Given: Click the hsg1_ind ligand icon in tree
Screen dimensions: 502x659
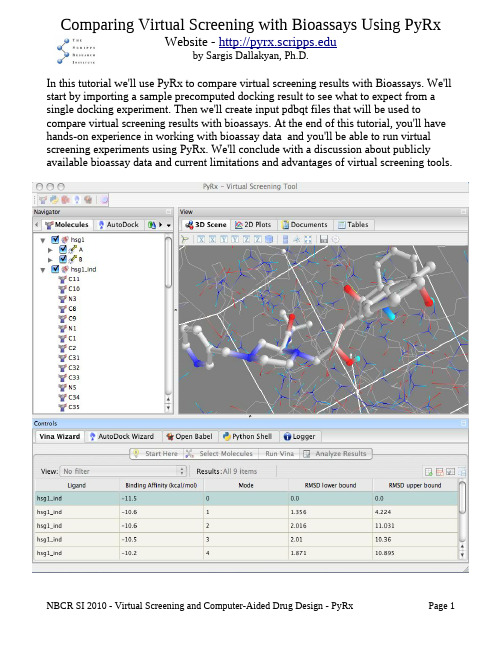Looking at the screenshot, I should pos(65,269).
